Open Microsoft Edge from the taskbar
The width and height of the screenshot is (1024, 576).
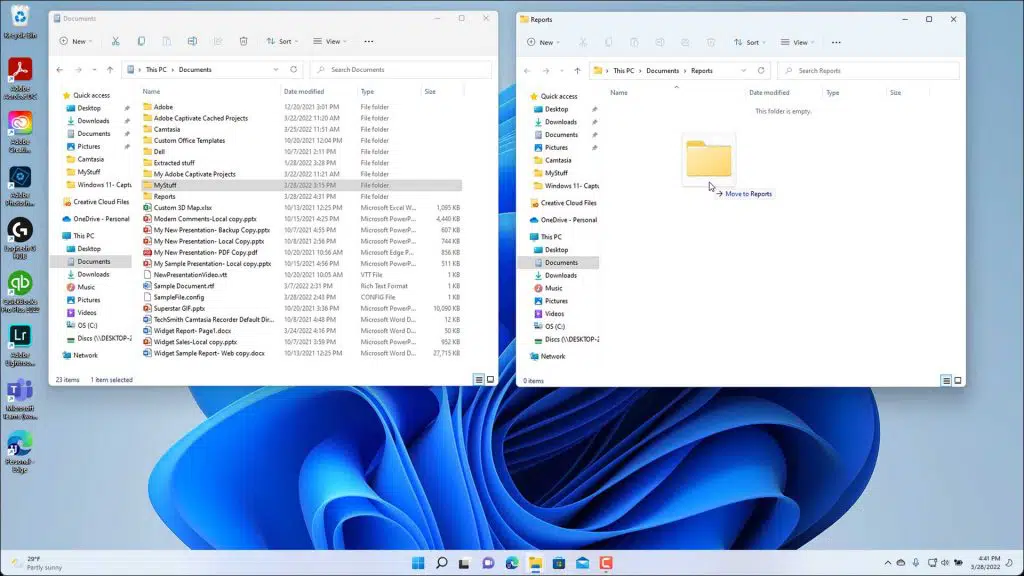512,563
